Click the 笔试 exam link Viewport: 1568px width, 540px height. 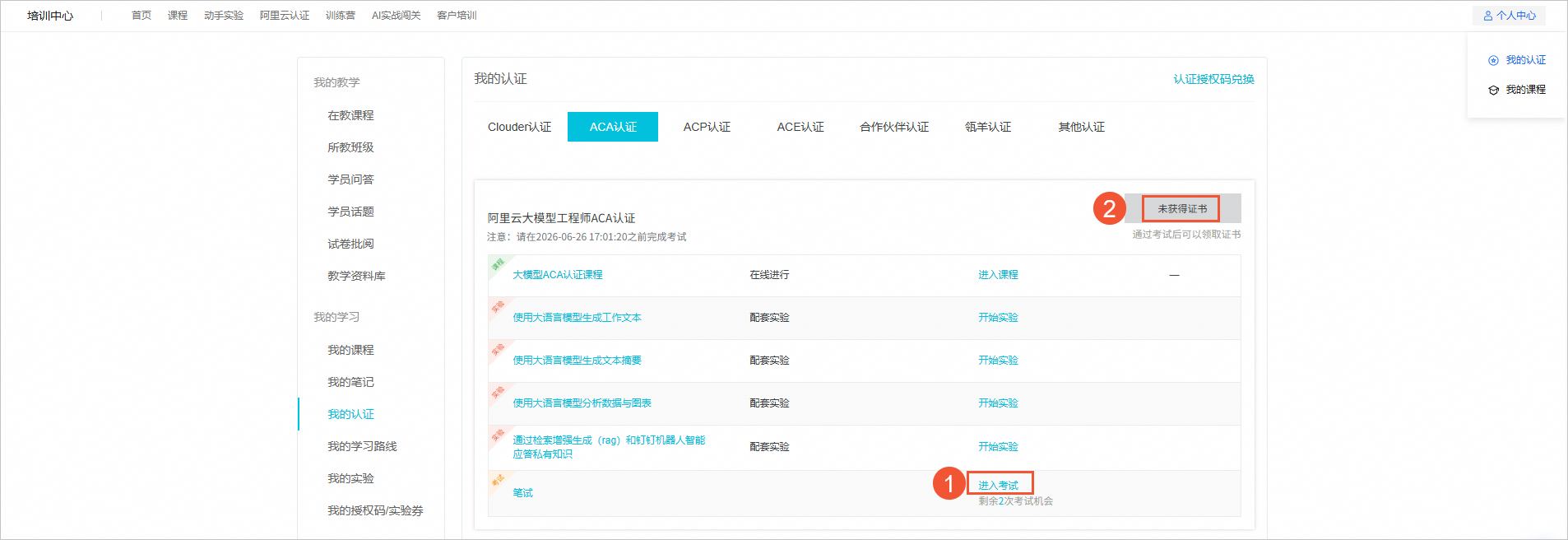coord(522,493)
